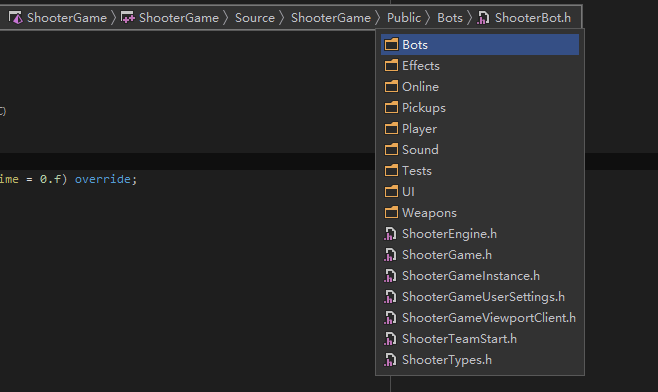Expand the chevron after Public in breadcrumb
This screenshot has height=392, width=658.
point(428,18)
